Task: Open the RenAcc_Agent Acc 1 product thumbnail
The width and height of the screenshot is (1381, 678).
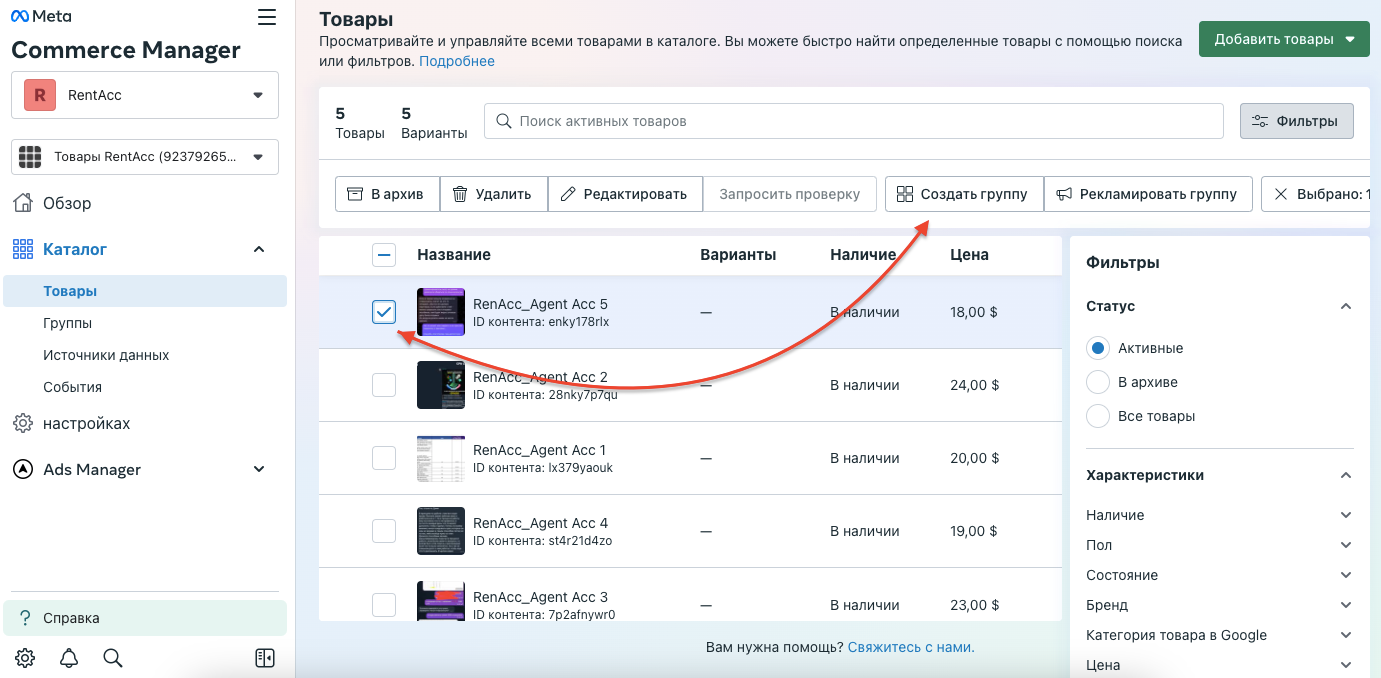Action: (441, 458)
